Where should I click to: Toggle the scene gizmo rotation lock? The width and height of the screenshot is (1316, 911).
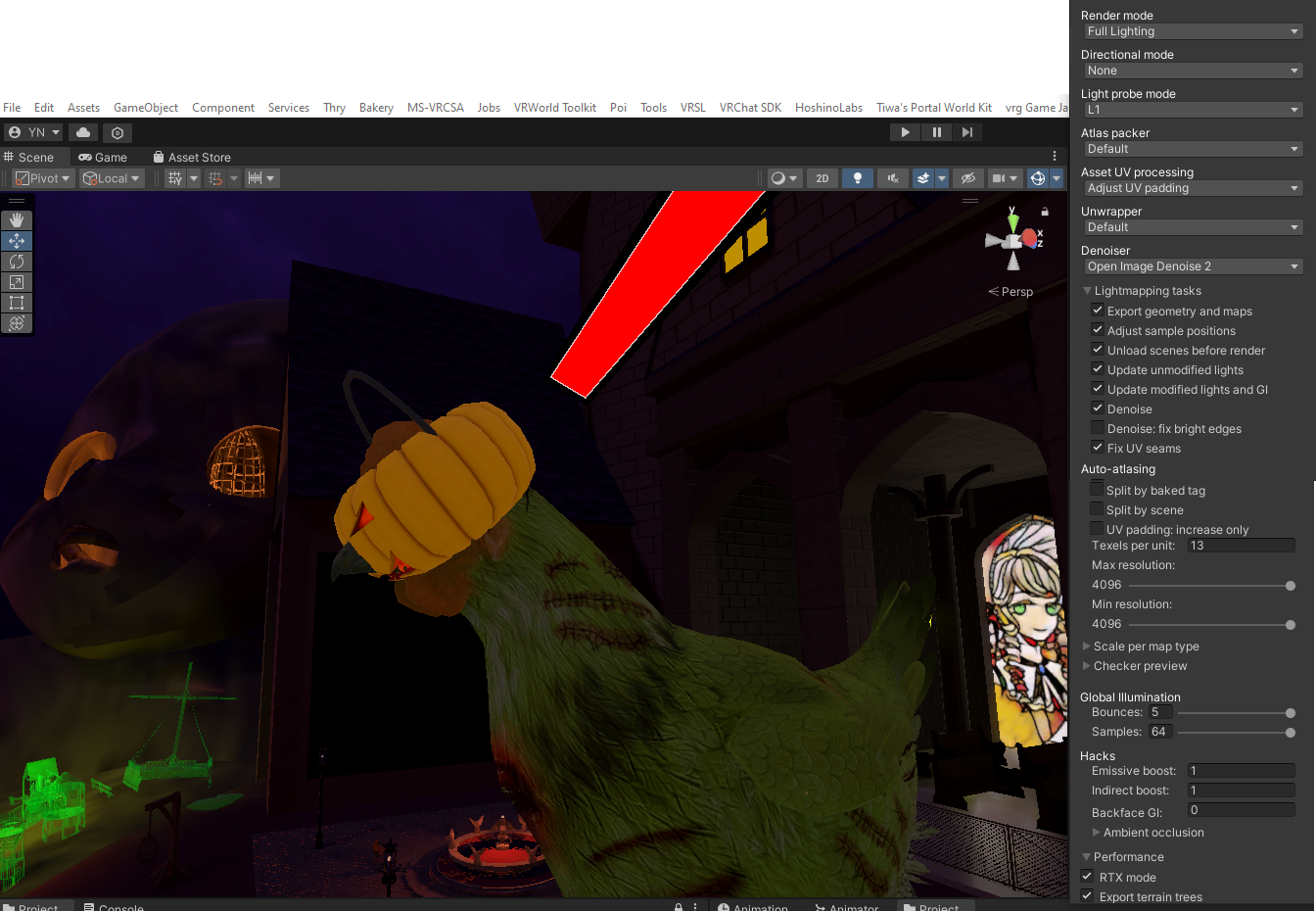tap(1045, 212)
